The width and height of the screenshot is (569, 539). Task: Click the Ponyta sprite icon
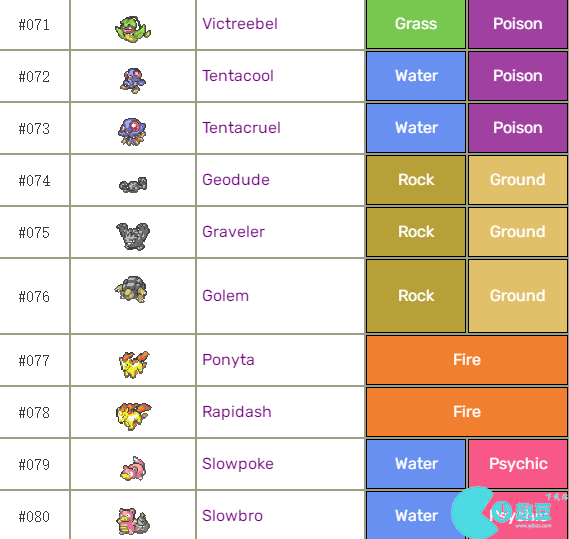tap(134, 364)
